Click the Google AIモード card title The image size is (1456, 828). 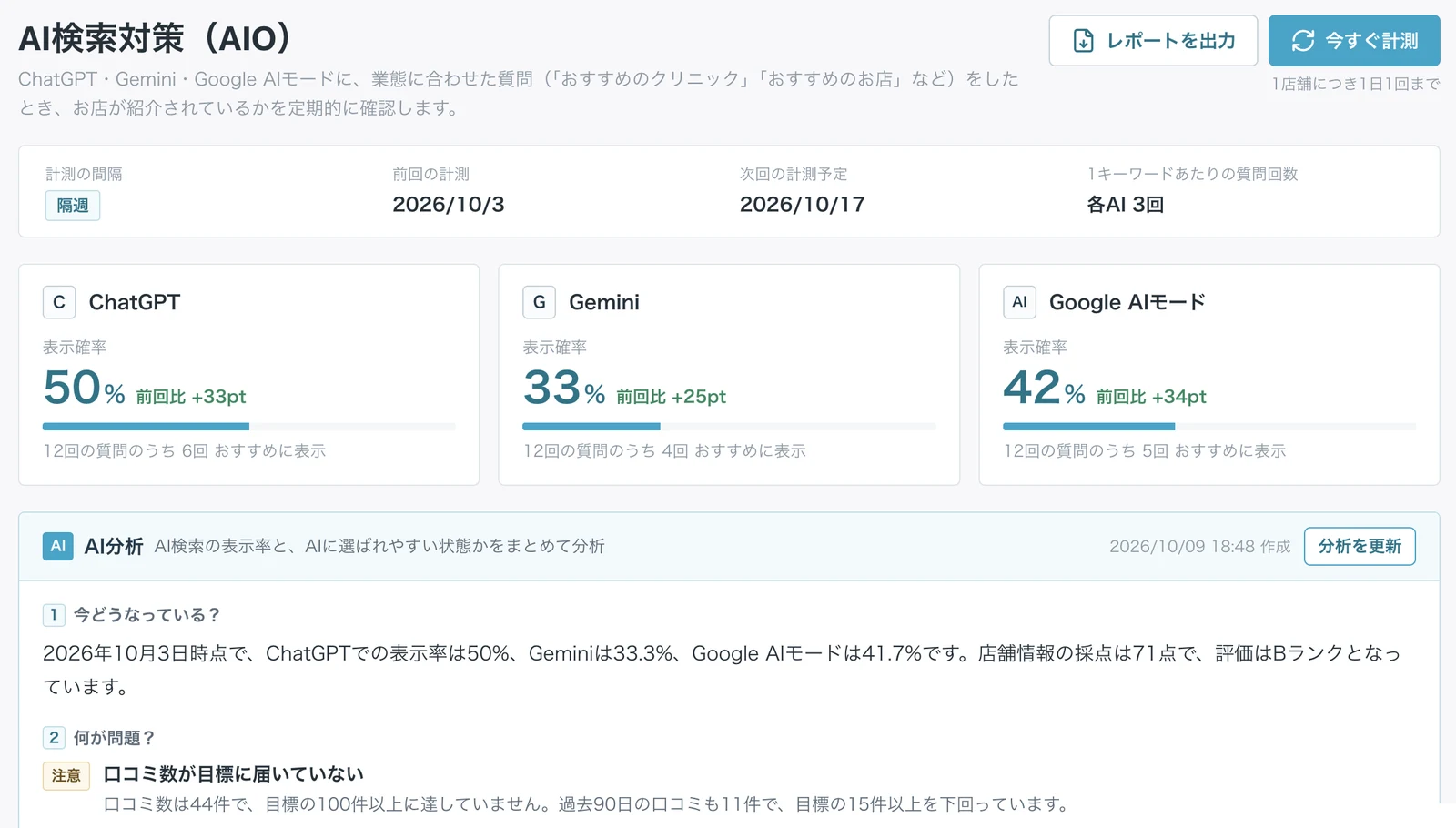pyautogui.click(x=1127, y=302)
